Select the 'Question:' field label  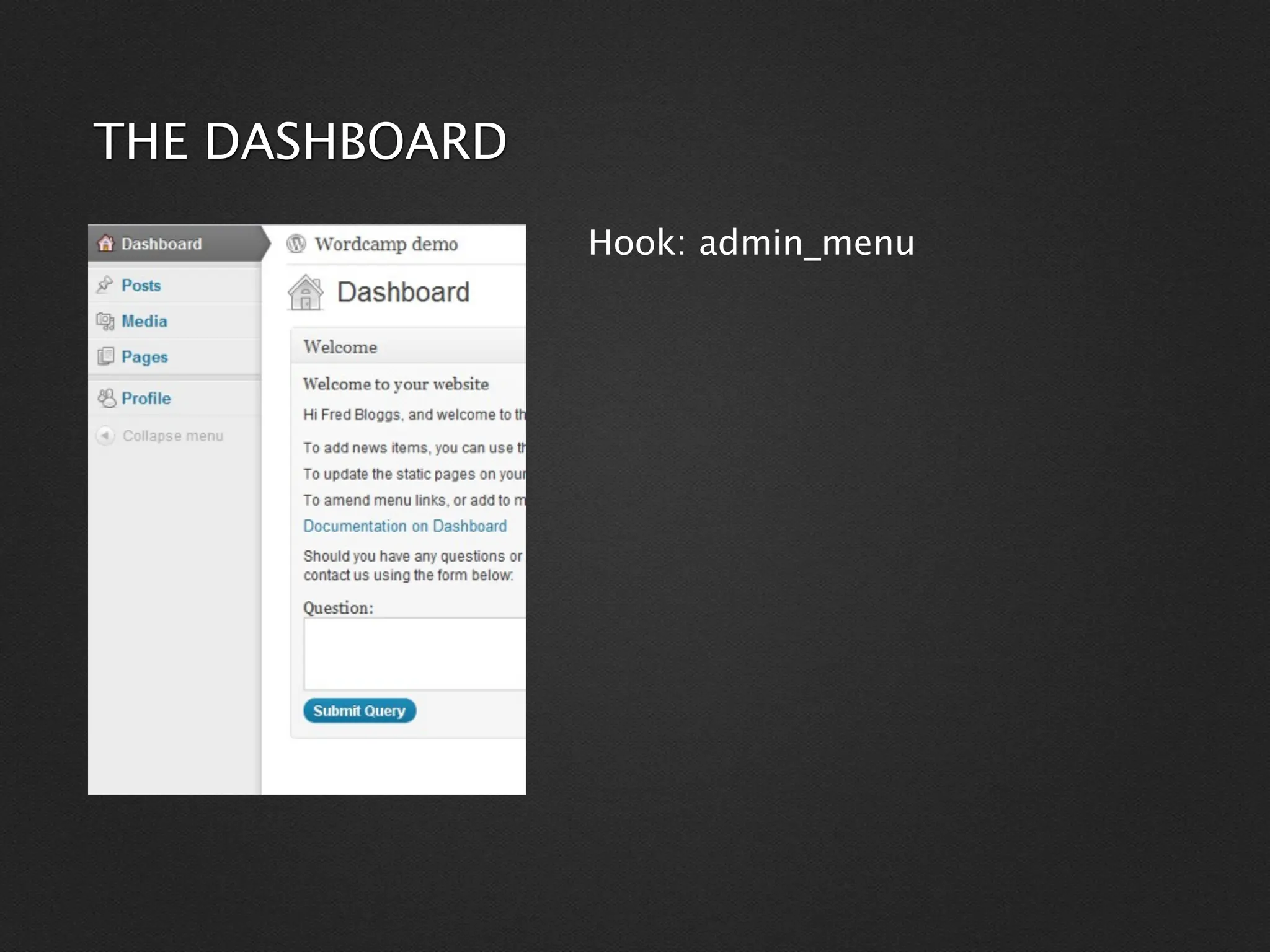coord(339,608)
